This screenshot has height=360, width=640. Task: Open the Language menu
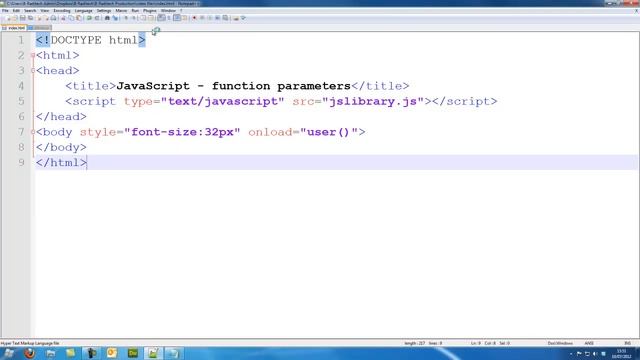coord(84,11)
